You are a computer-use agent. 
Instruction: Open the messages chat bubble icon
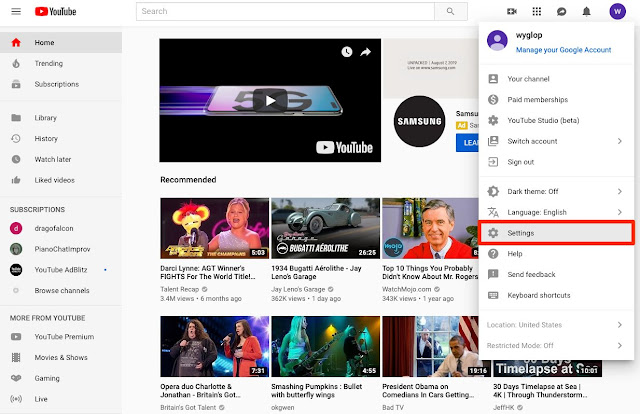[562, 11]
